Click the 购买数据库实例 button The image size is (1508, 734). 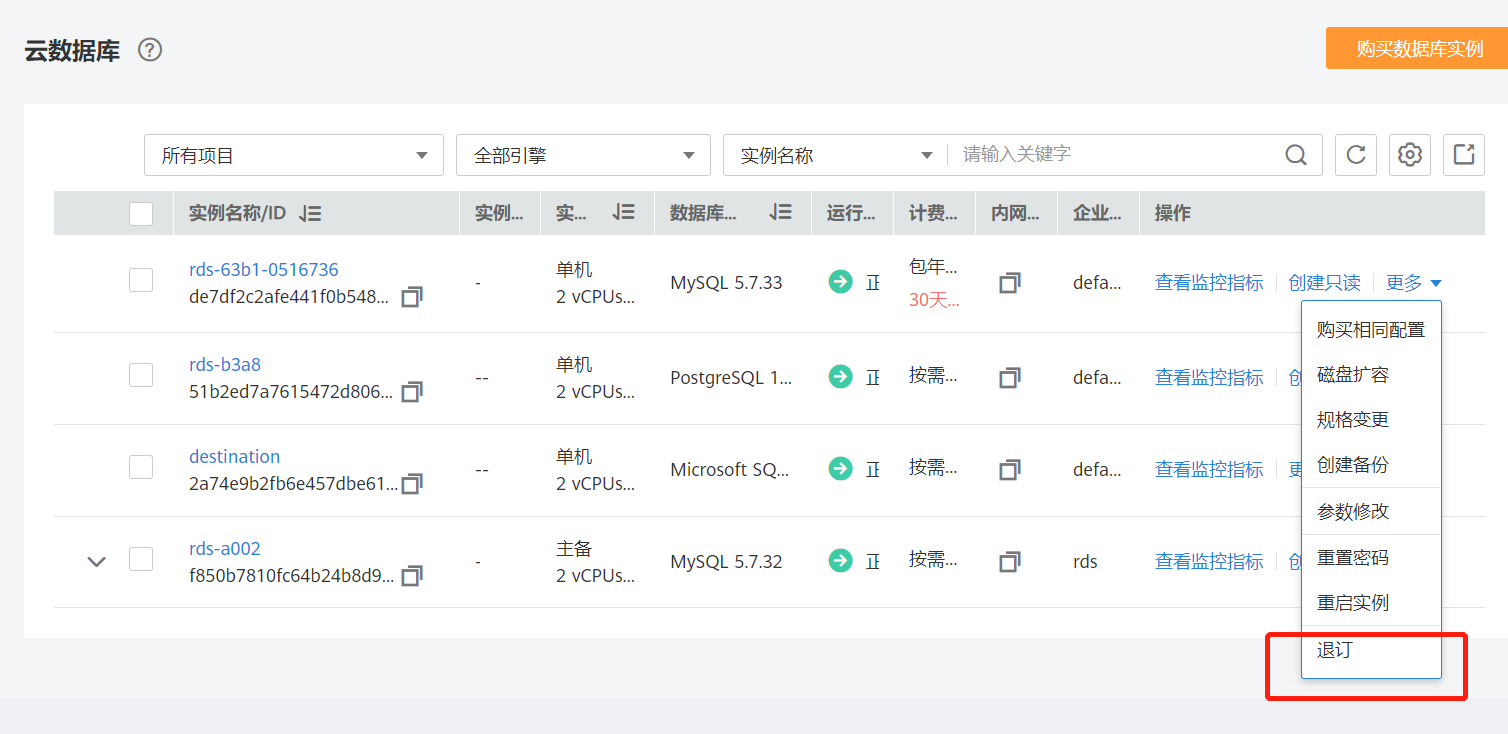pyautogui.click(x=1418, y=49)
